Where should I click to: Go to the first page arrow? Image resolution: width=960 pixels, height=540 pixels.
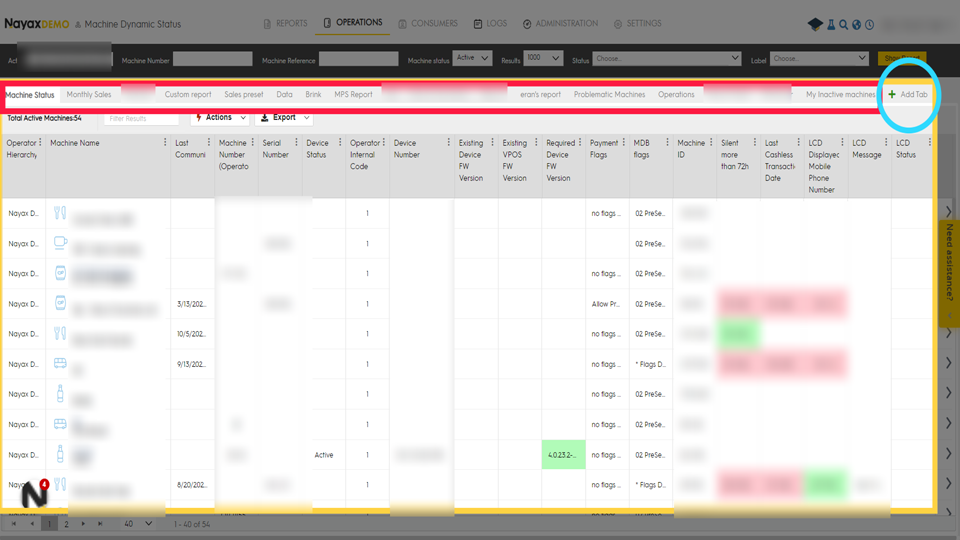pos(13,523)
